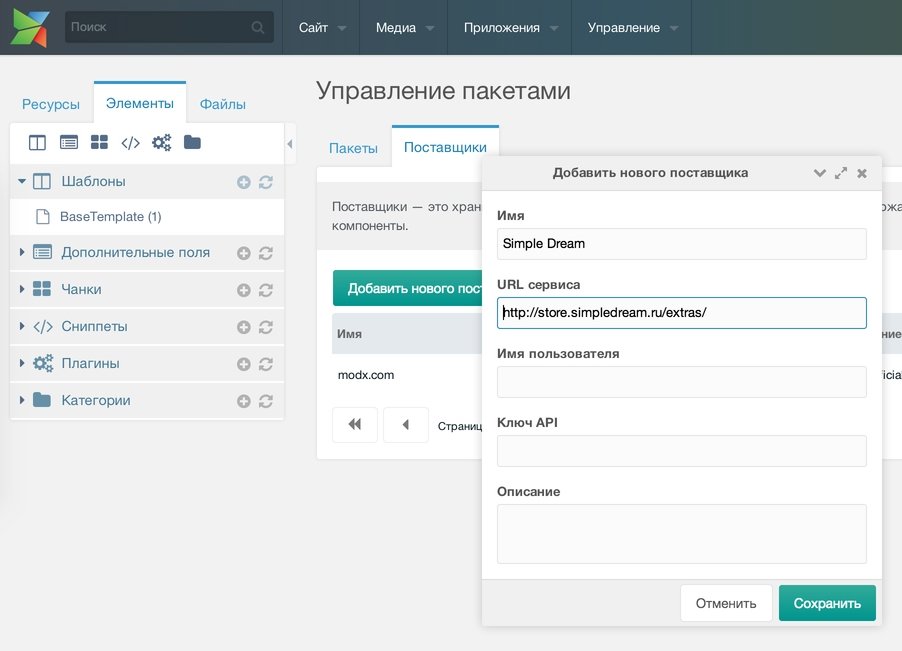Screen dimensions: 902x651
Task: Select BaseTemplate in the tree
Action: point(110,216)
